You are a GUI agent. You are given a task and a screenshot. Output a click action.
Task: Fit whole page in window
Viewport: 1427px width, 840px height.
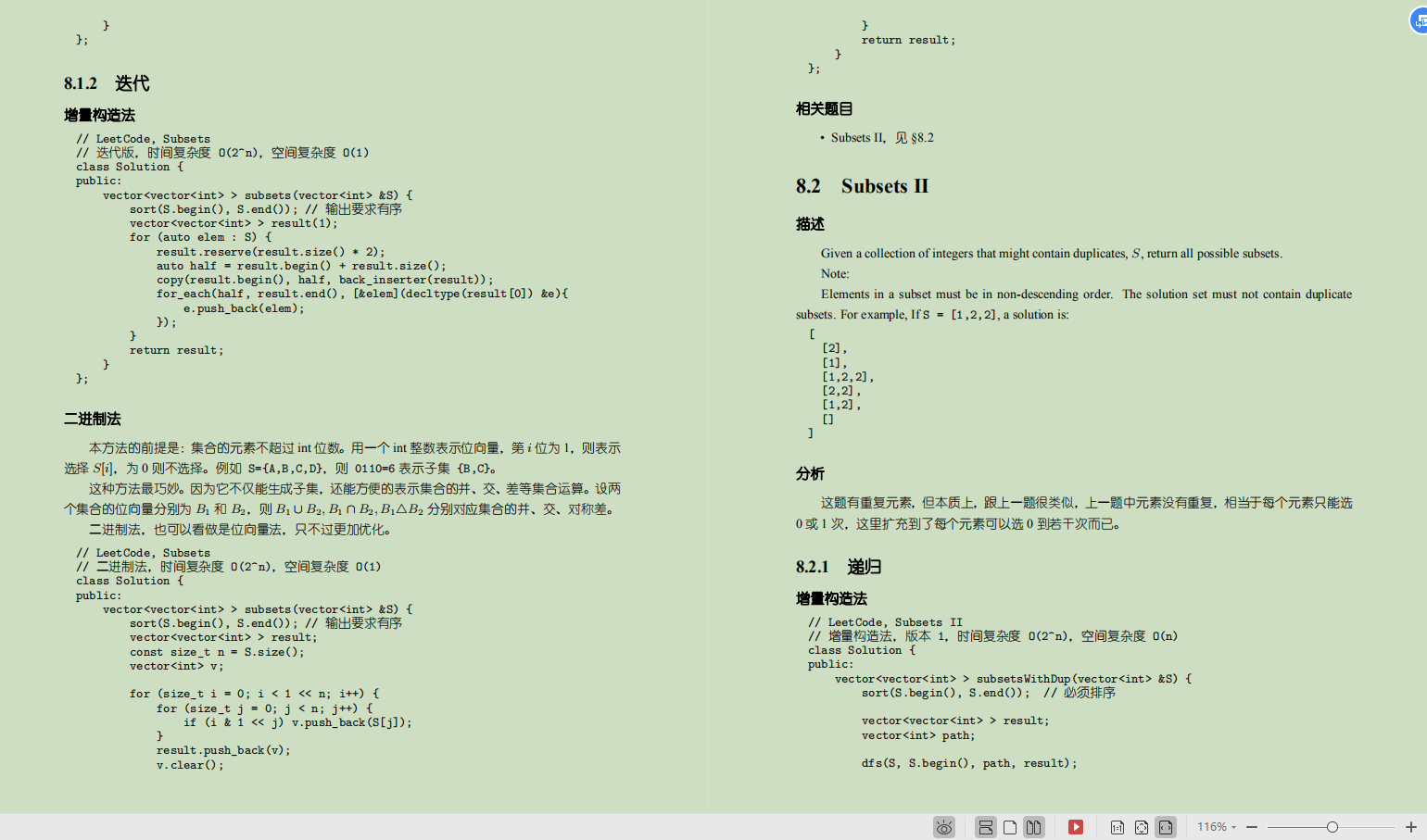click(1142, 827)
